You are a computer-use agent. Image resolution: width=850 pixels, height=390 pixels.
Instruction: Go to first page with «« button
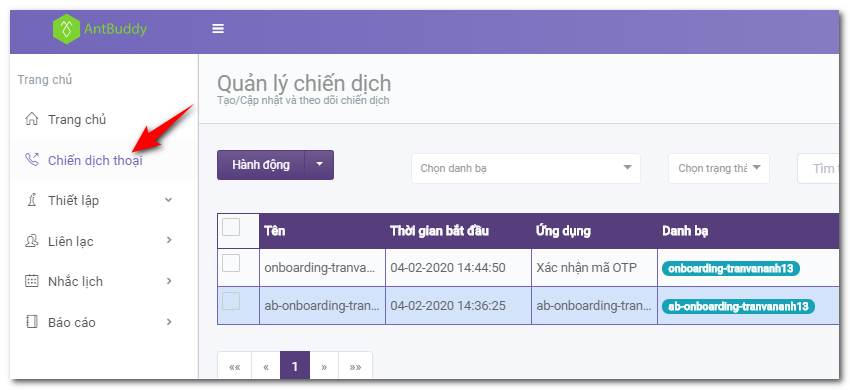[235, 366]
